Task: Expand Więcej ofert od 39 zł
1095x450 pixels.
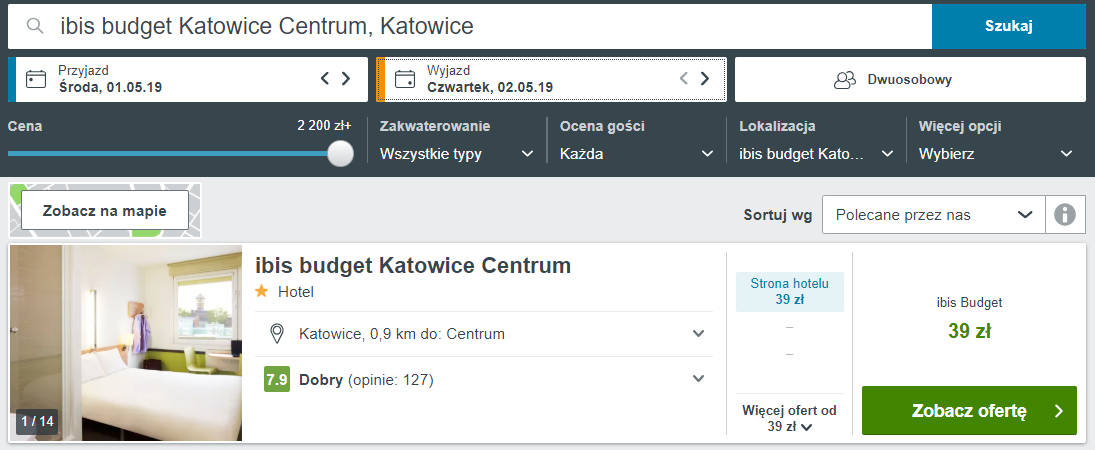Action: click(789, 419)
